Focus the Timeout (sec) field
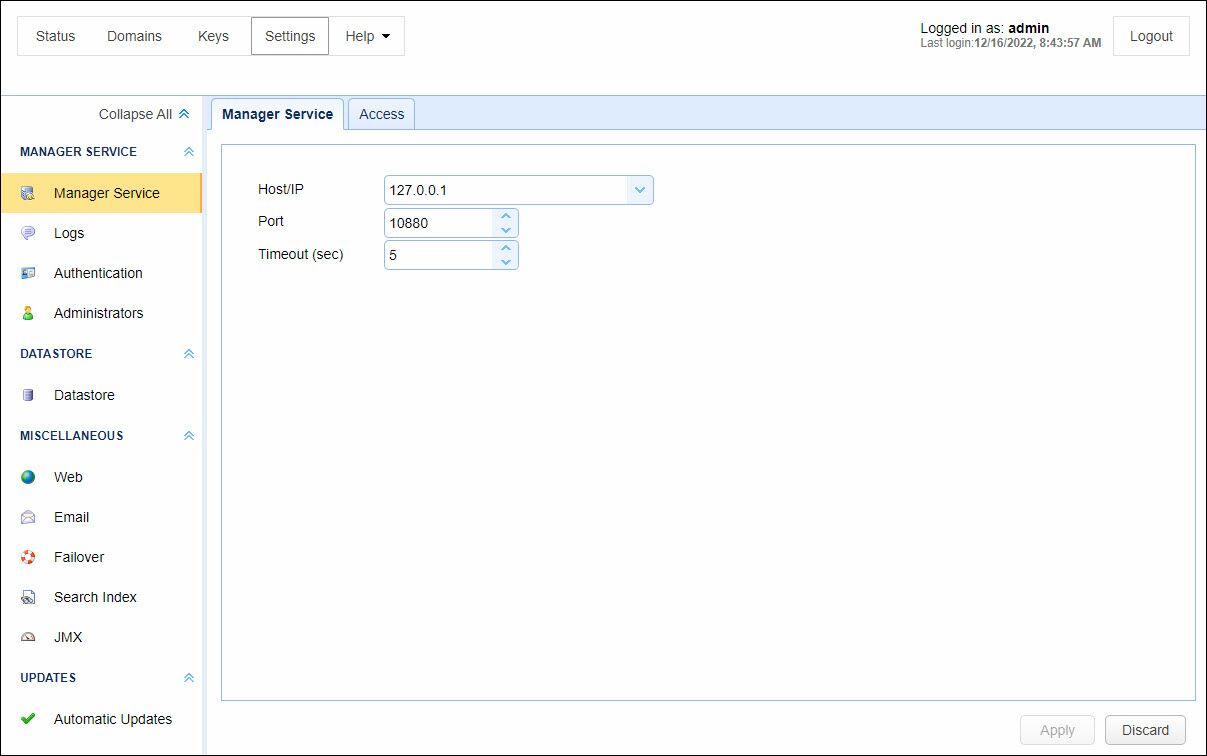 point(440,255)
